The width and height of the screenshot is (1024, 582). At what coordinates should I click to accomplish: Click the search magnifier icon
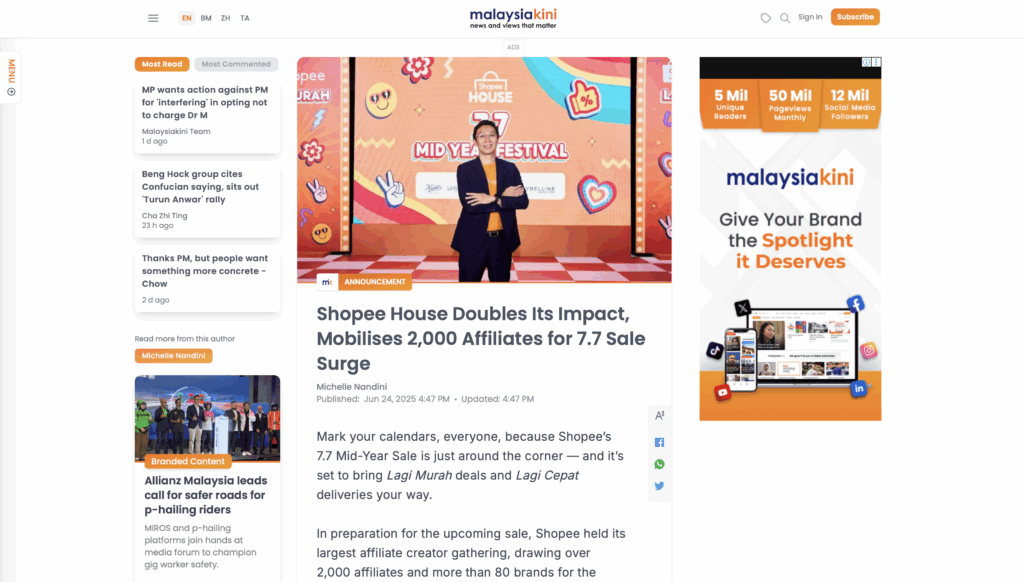click(785, 18)
